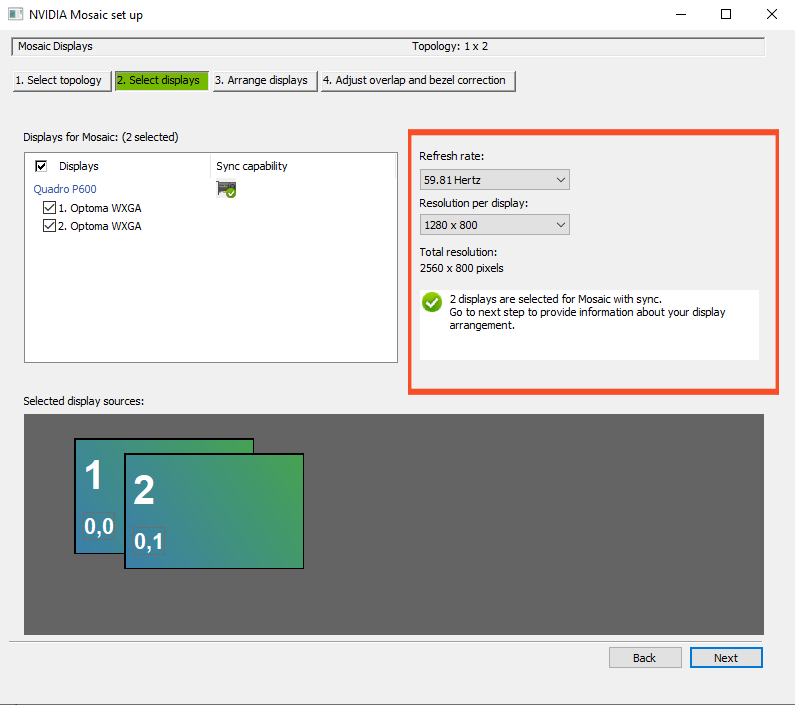
Task: Click the green checkmark status icon
Action: (432, 302)
